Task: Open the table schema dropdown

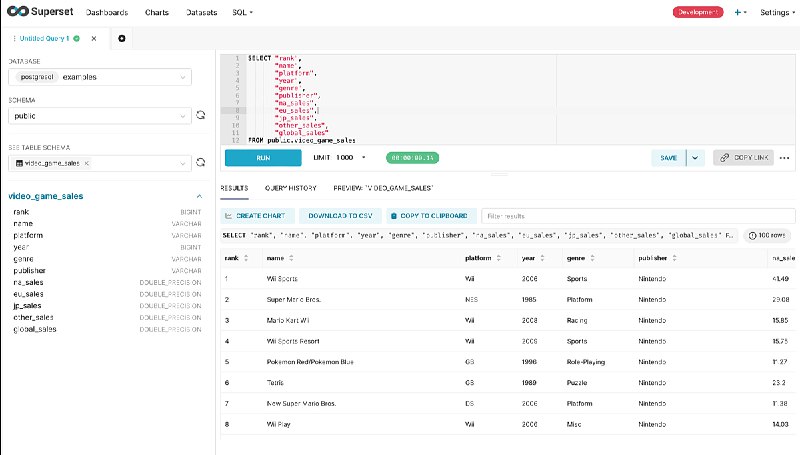Action: [100, 163]
